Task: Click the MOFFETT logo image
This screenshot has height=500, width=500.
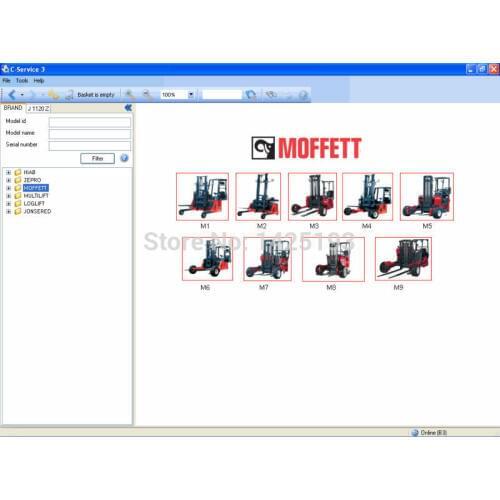Action: pyautogui.click(x=306, y=148)
